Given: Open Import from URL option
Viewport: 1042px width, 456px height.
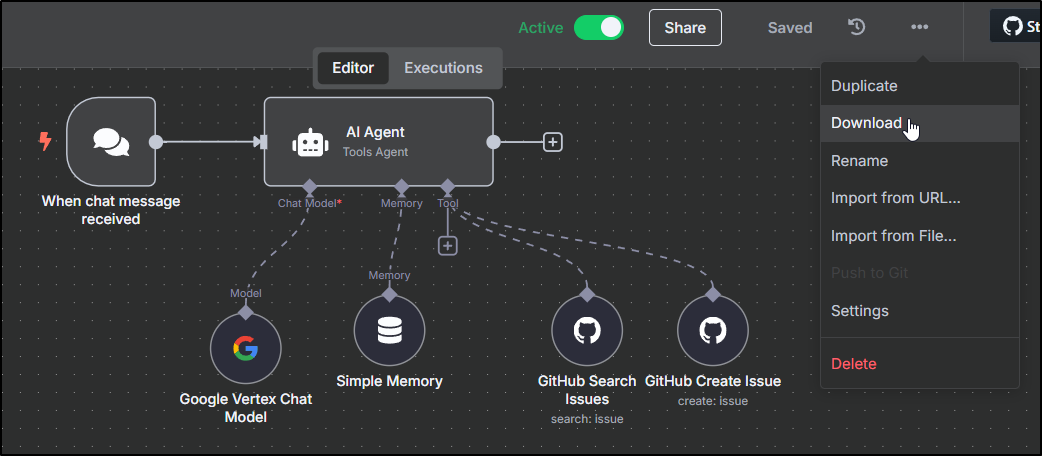Looking at the screenshot, I should [895, 198].
